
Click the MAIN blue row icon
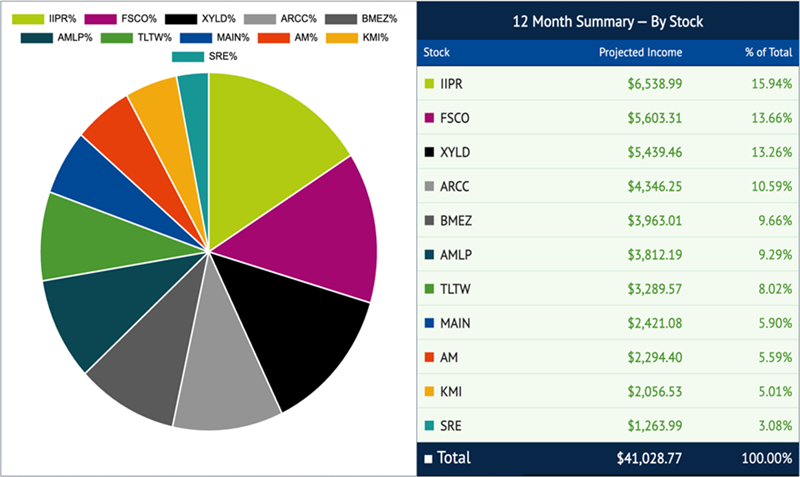coord(429,323)
